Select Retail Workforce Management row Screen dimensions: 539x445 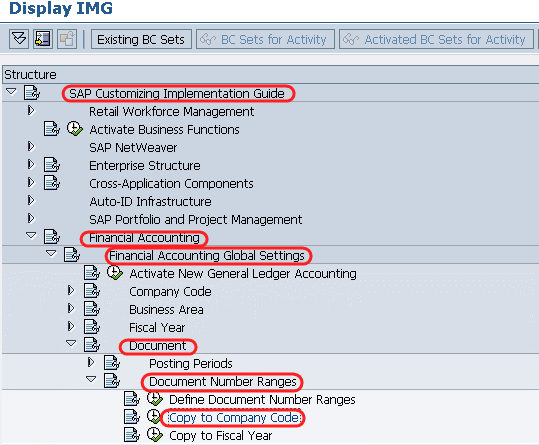click(x=172, y=112)
